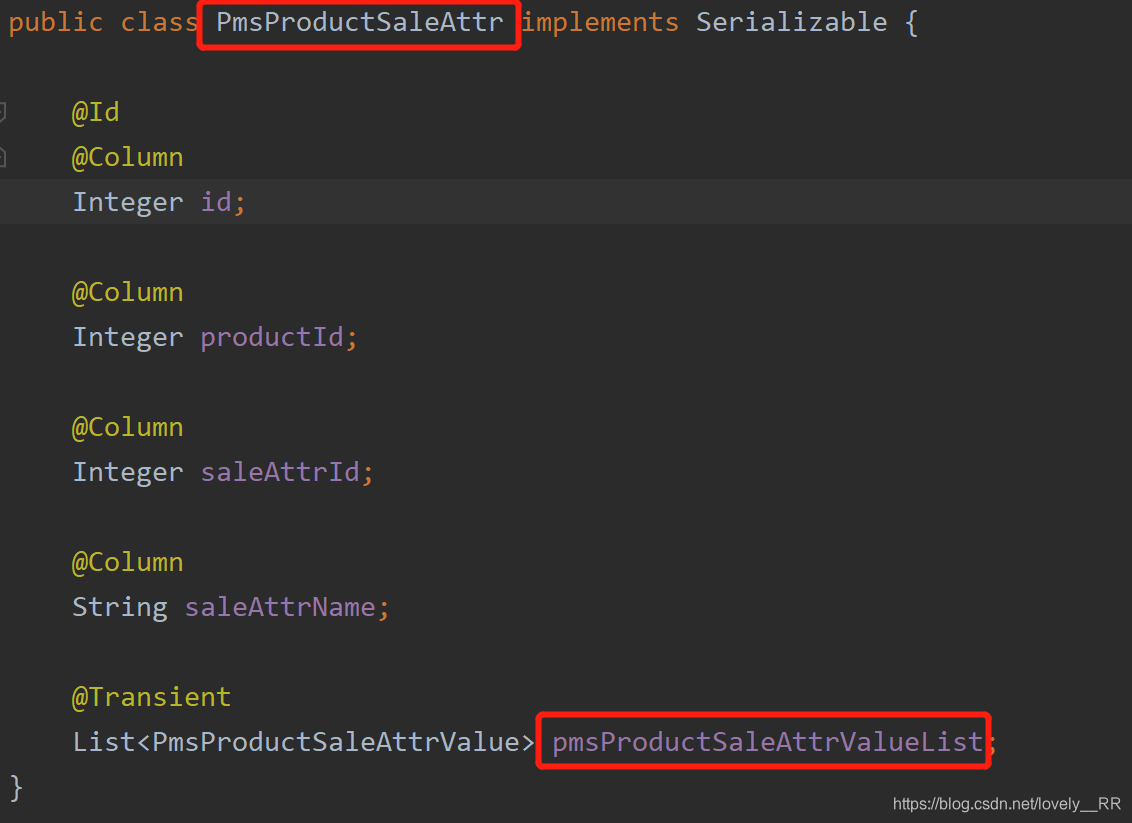Click the closing brace of the class
Image resolution: width=1132 pixels, height=823 pixels.
tap(16, 788)
